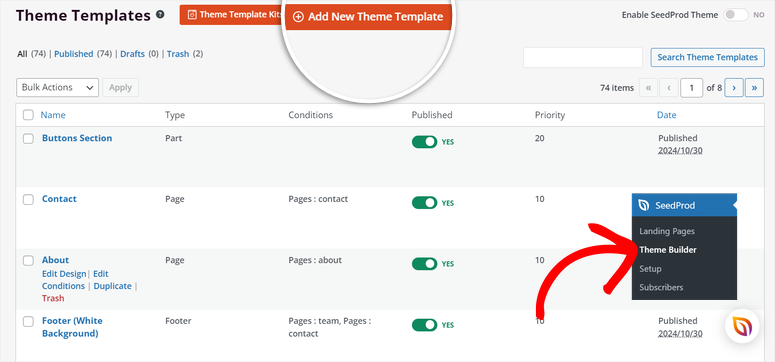The width and height of the screenshot is (775, 362).
Task: Move About template to Trash
Action: pyautogui.click(x=53, y=298)
